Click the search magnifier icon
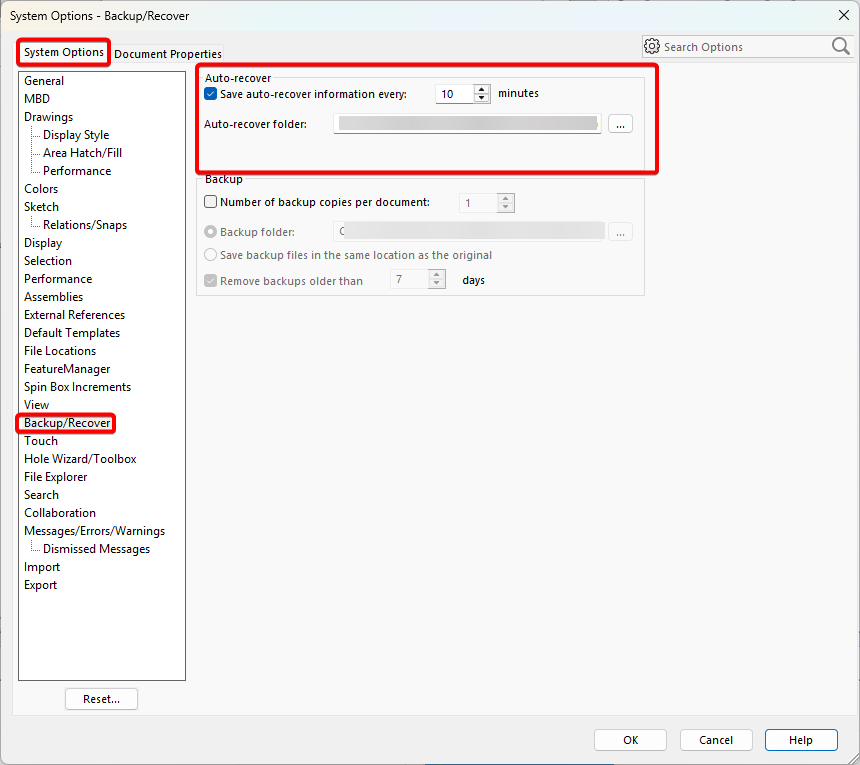Screen dimensions: 860x765 coord(840,47)
